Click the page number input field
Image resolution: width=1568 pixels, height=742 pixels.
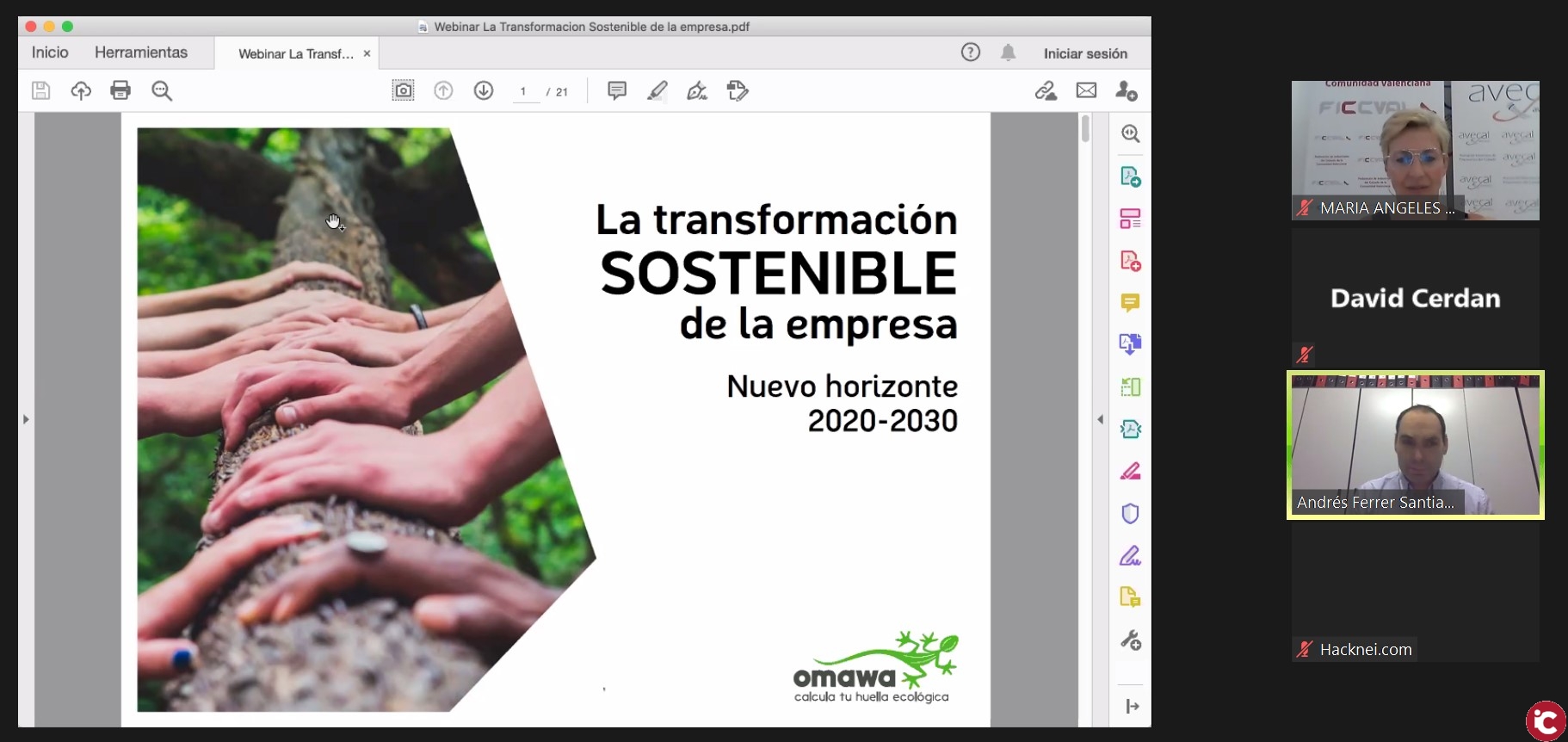pos(524,91)
